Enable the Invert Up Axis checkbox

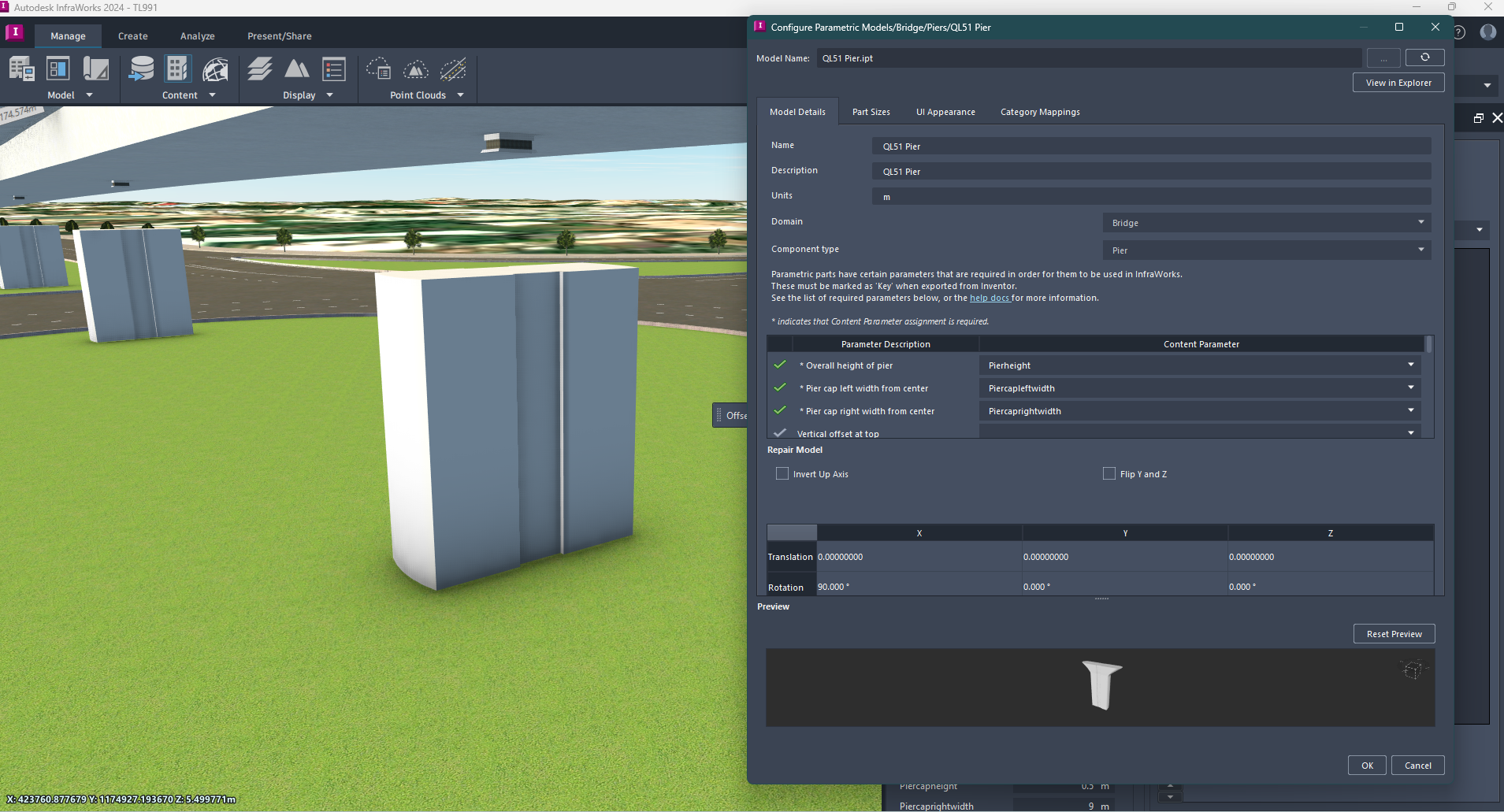(782, 473)
